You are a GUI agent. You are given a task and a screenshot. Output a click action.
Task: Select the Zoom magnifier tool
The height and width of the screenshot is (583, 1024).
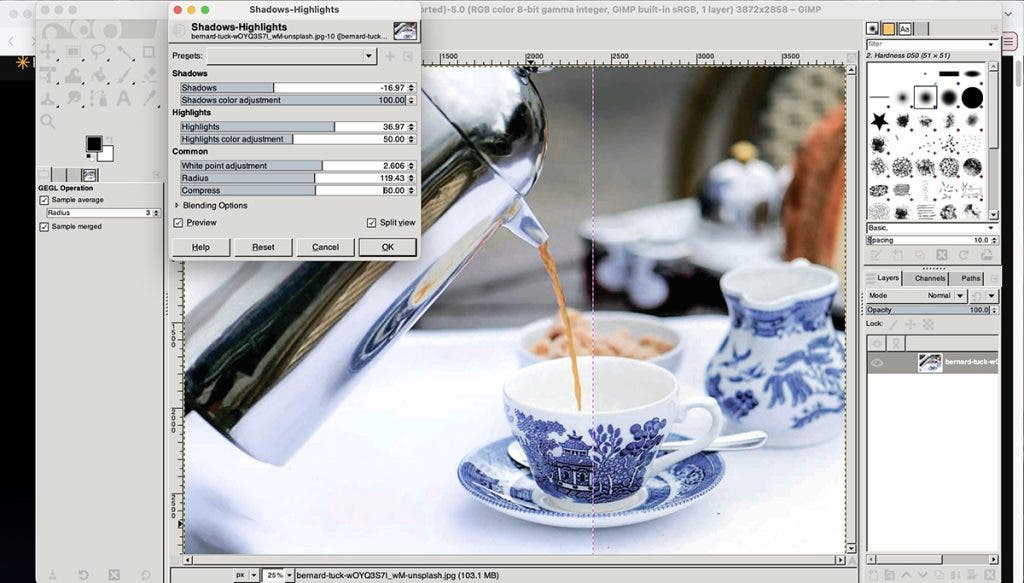[x=48, y=121]
